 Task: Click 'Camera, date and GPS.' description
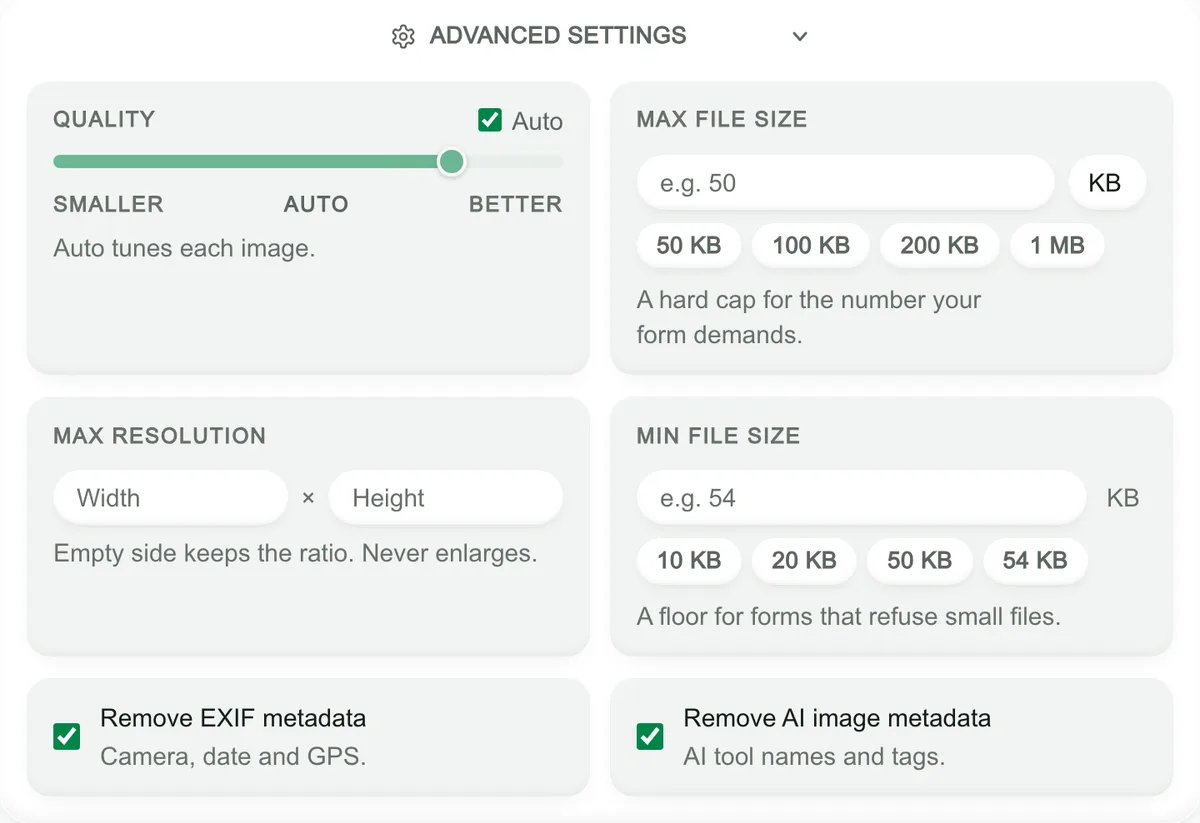pos(233,757)
